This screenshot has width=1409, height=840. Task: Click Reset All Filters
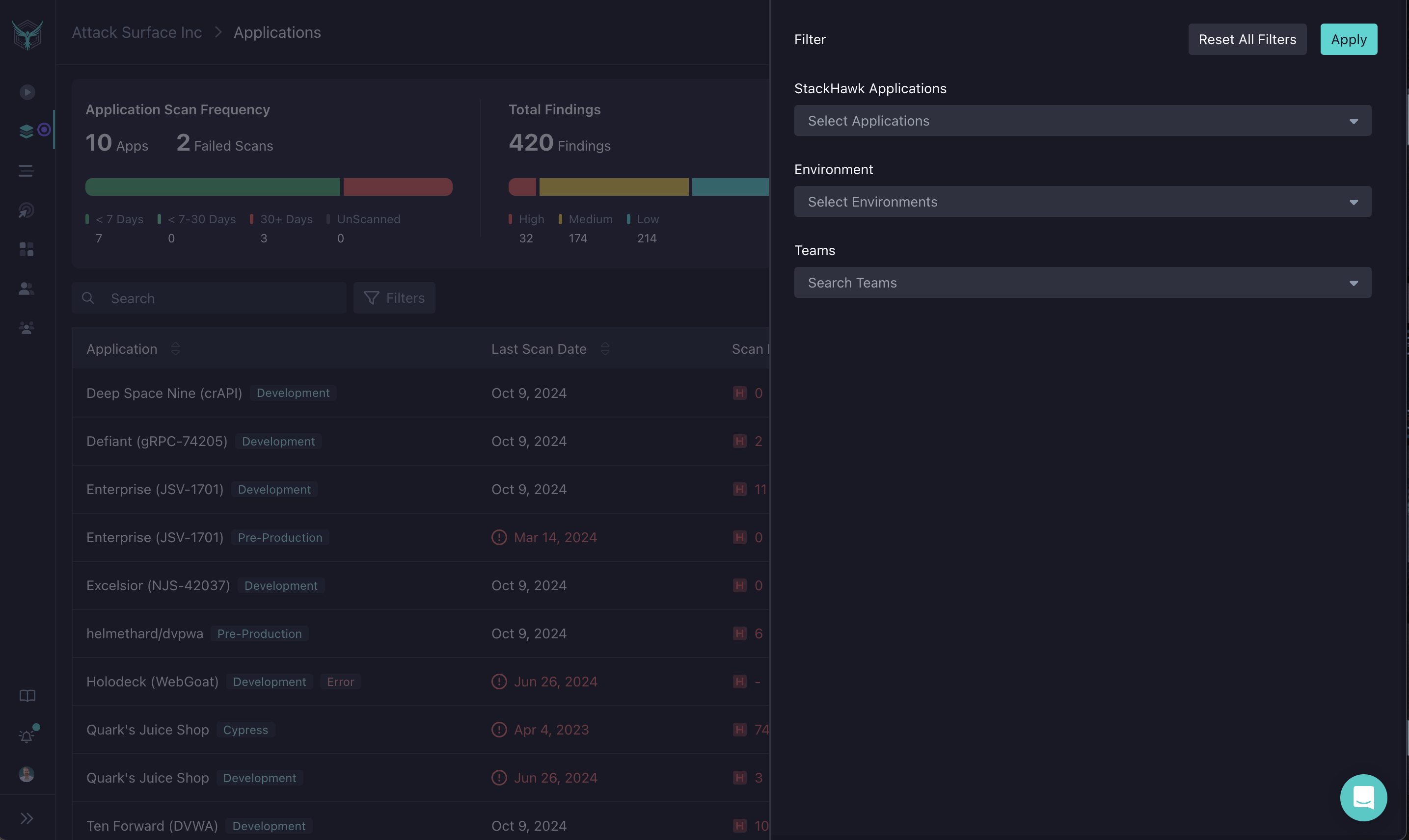[x=1247, y=39]
